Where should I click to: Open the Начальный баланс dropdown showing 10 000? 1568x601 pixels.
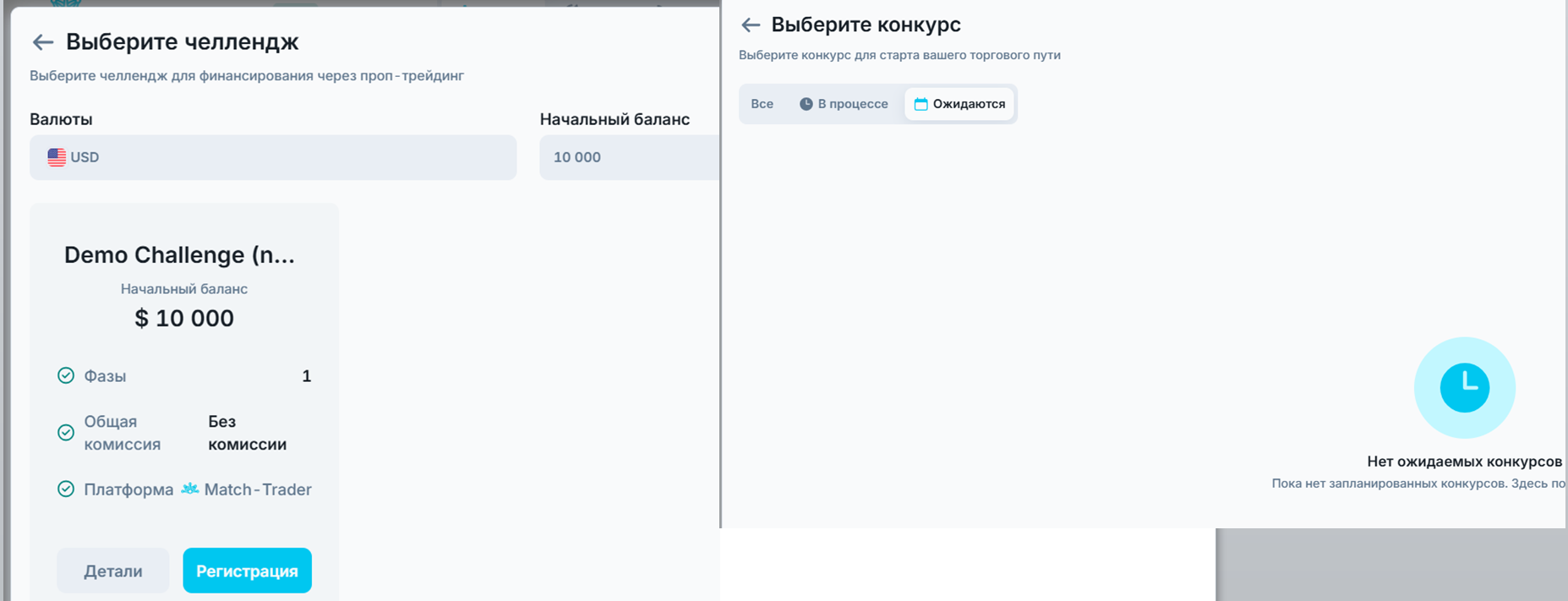coord(630,157)
